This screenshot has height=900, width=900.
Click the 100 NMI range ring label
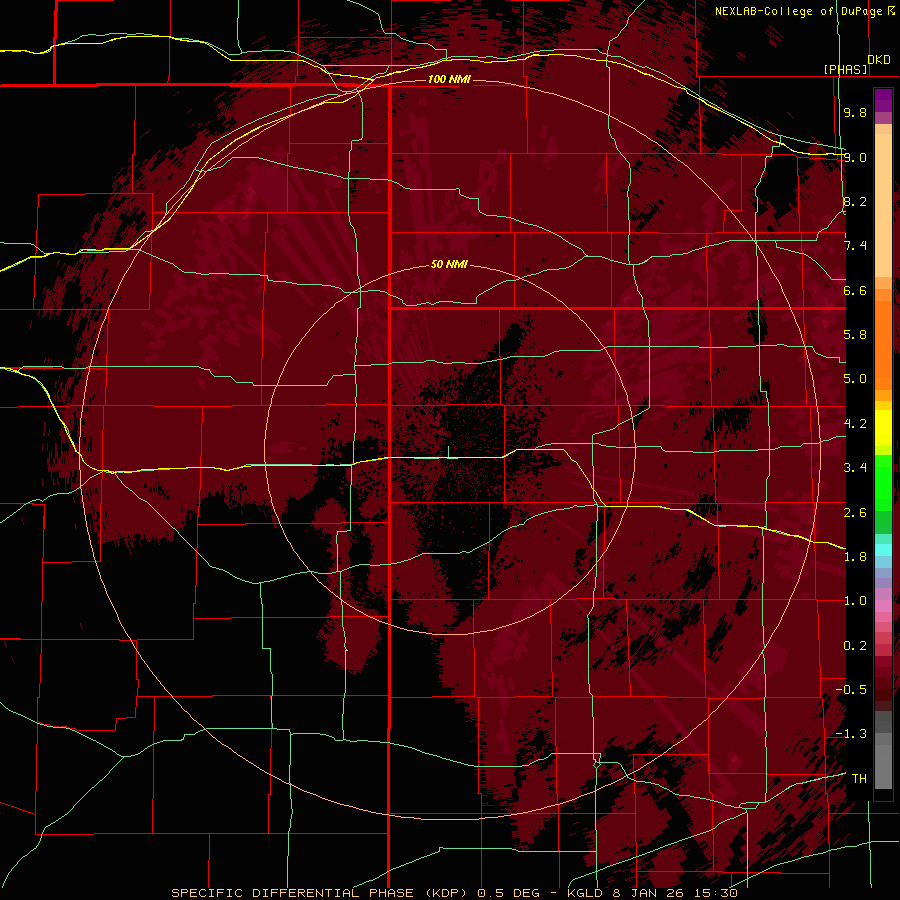coord(449,79)
